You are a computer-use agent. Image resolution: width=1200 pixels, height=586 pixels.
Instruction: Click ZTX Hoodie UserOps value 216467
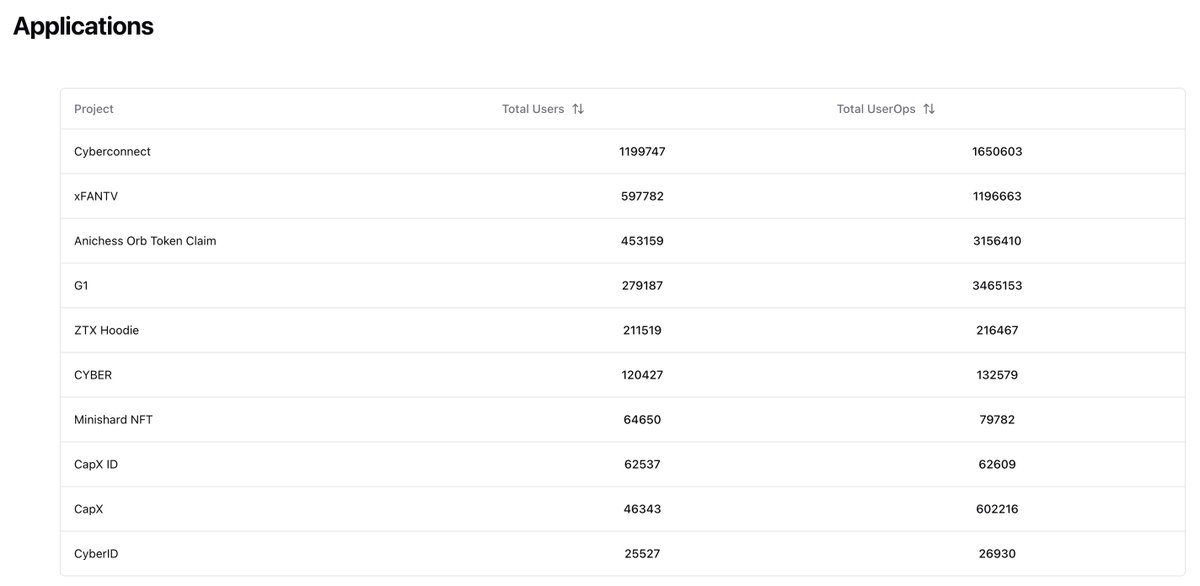(997, 330)
